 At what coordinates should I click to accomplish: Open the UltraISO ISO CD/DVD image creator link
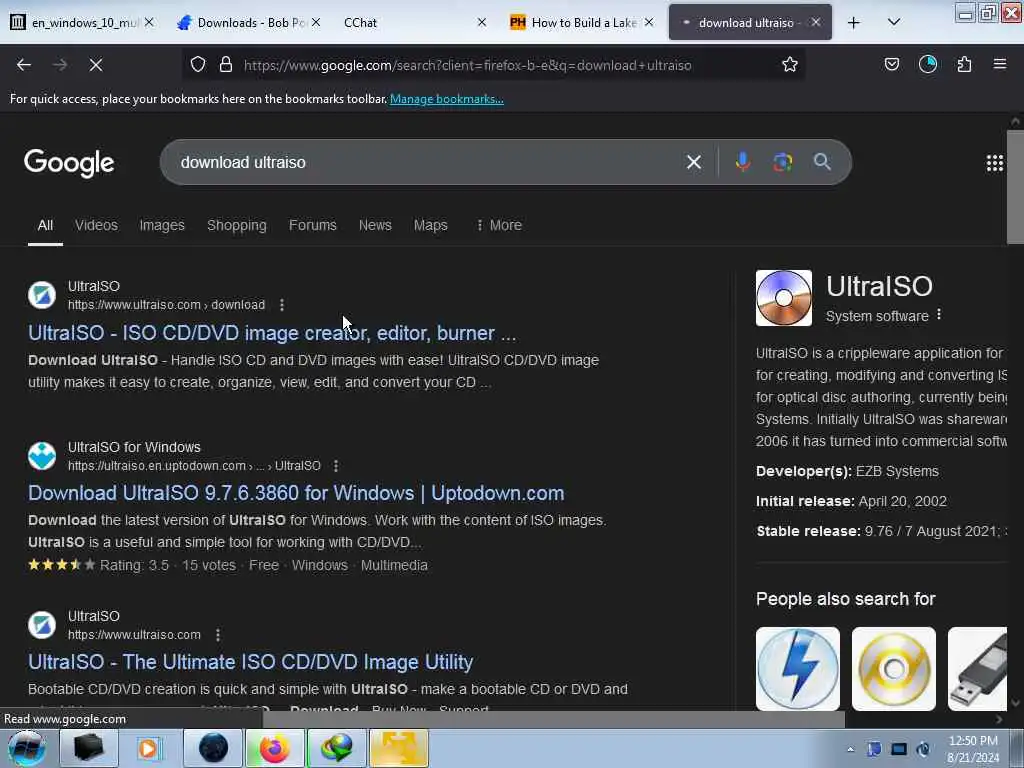(x=272, y=333)
